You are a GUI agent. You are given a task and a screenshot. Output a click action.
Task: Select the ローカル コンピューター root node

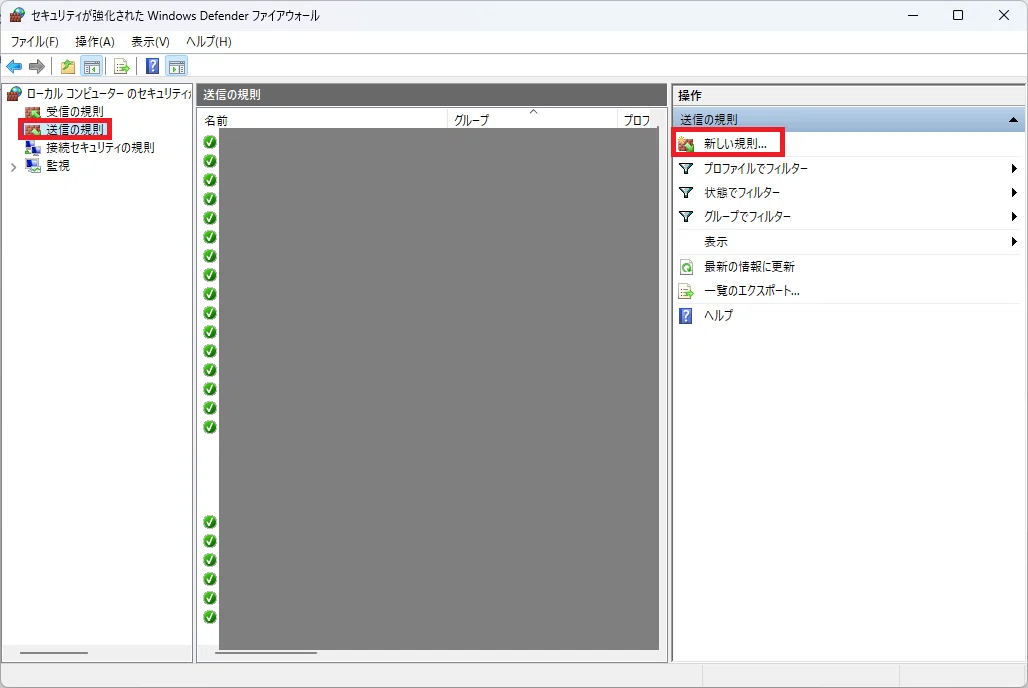pos(108,94)
